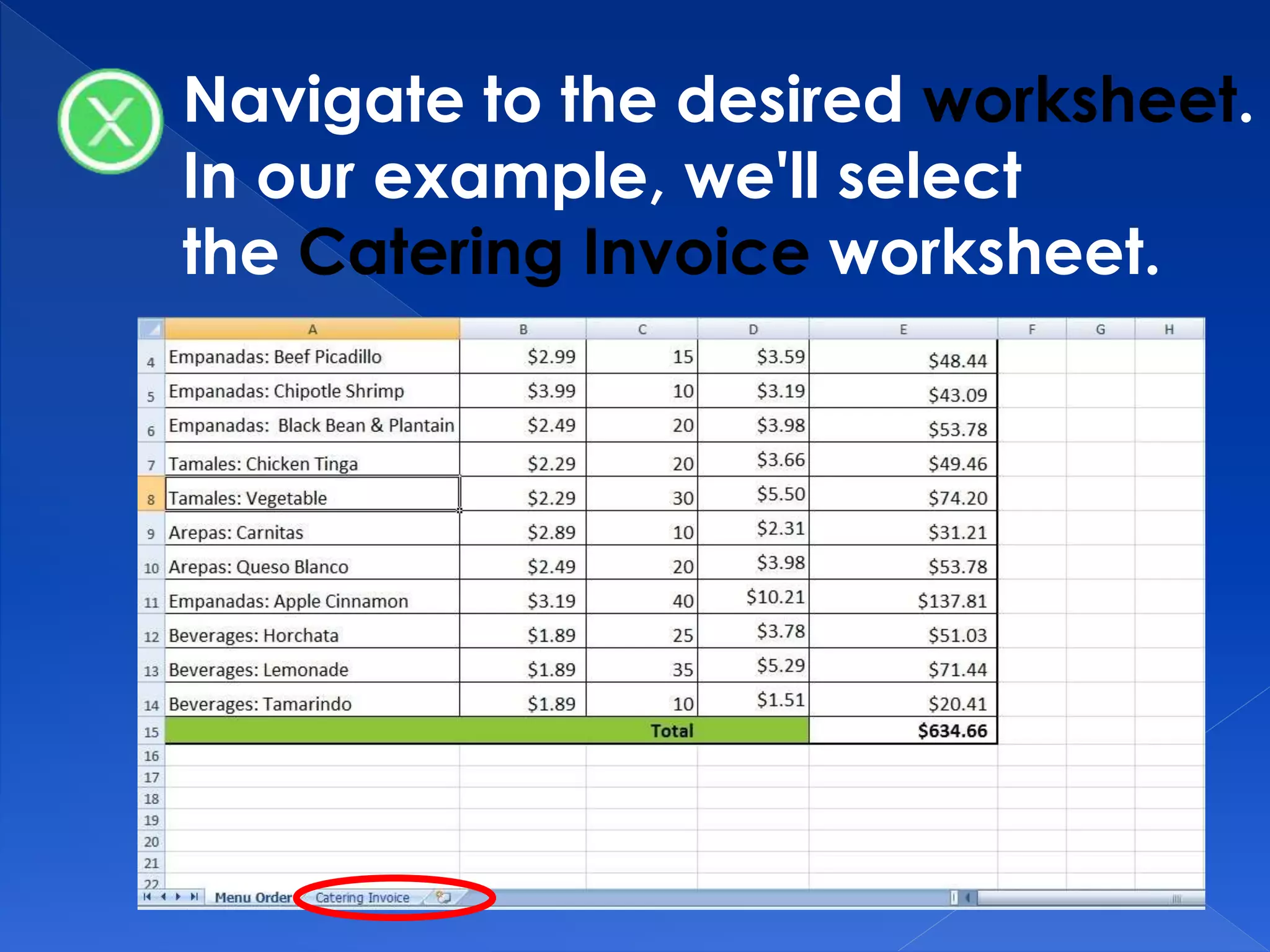
Task: Select column G header
Action: click(x=1101, y=329)
